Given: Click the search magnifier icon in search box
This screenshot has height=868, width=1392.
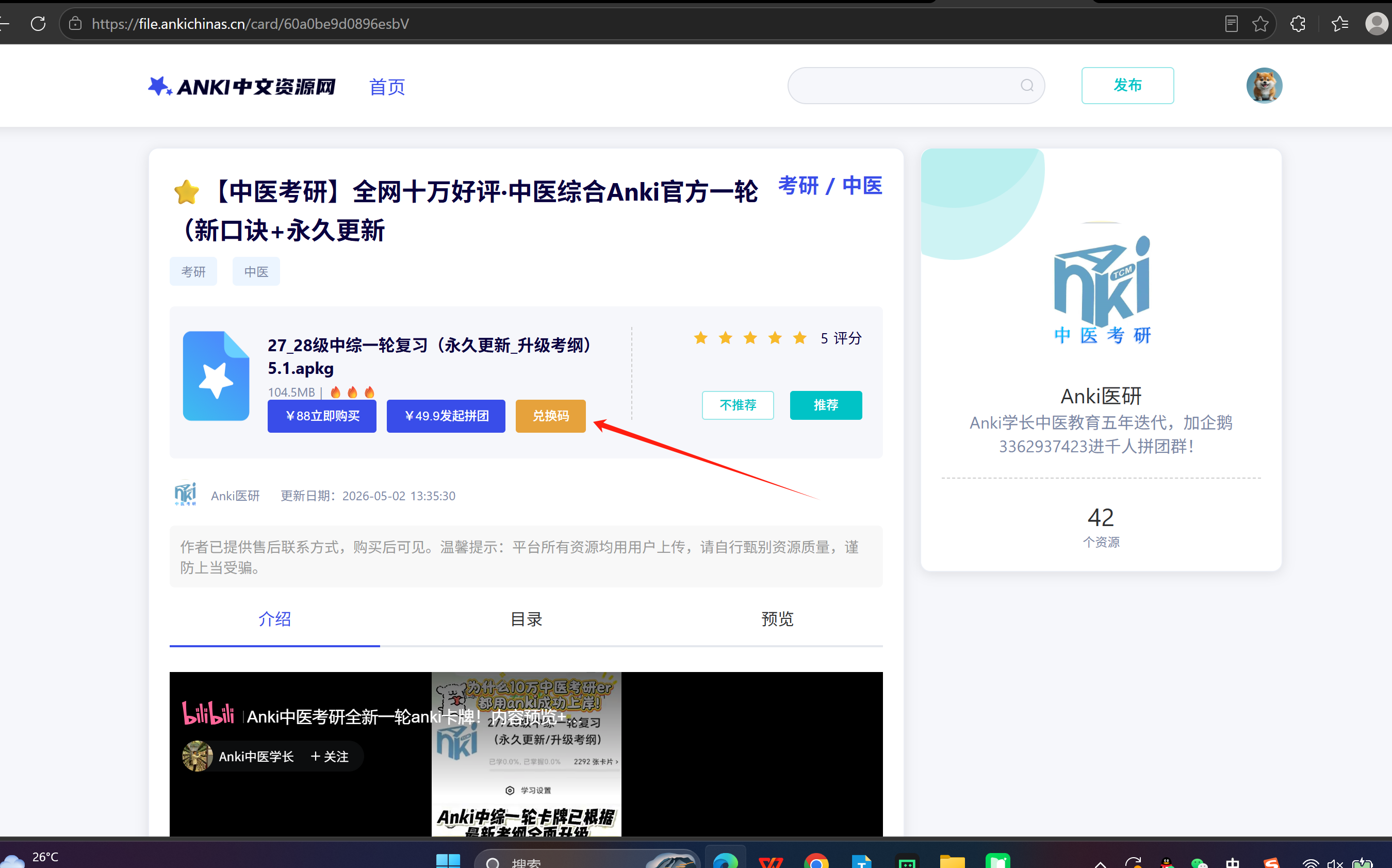Looking at the screenshot, I should coord(1027,86).
